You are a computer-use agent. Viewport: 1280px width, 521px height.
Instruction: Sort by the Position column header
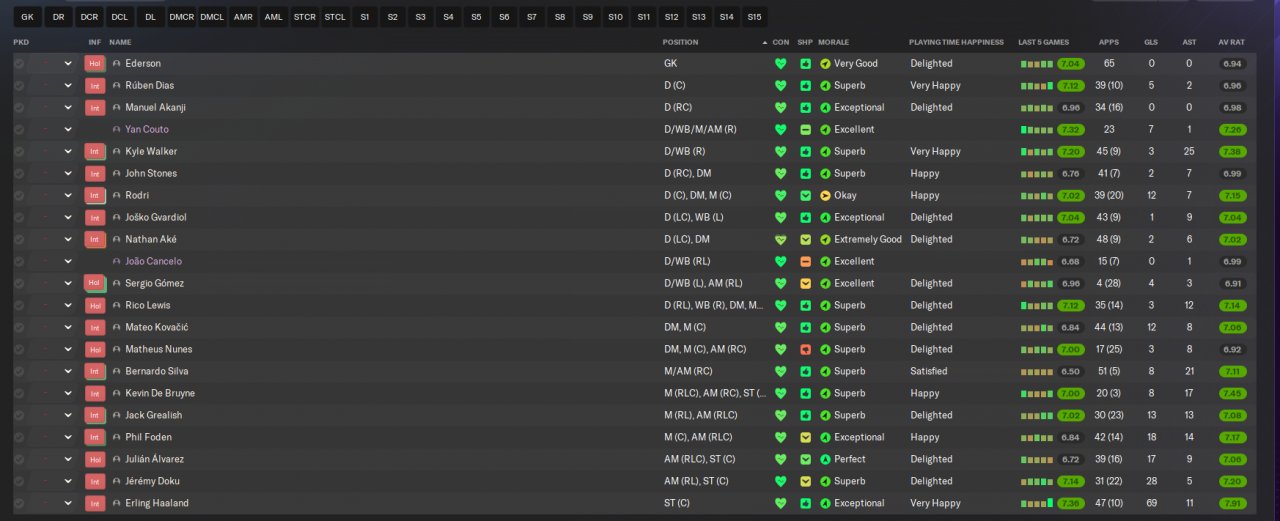coord(680,42)
